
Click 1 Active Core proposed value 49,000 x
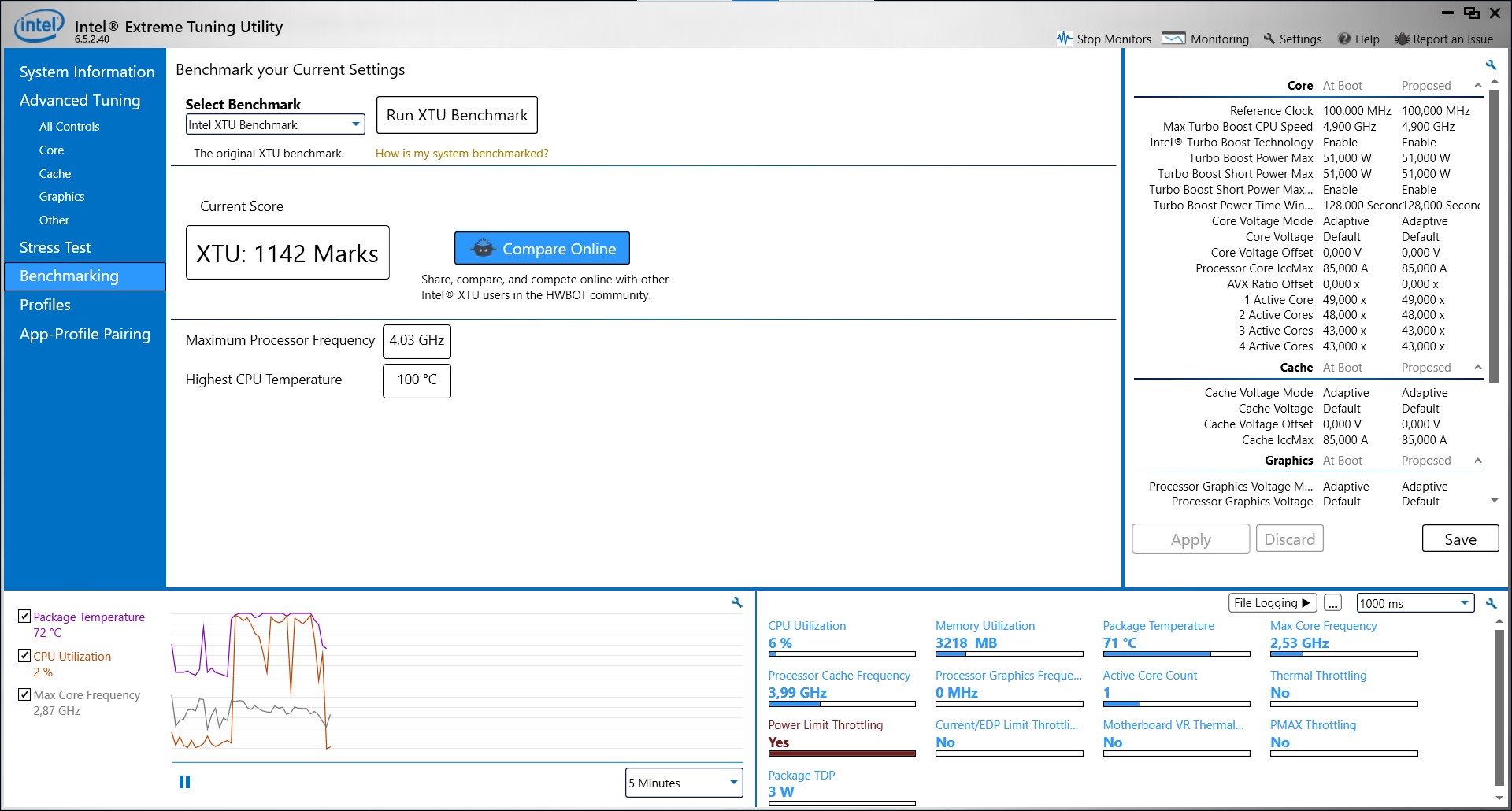click(x=1423, y=300)
